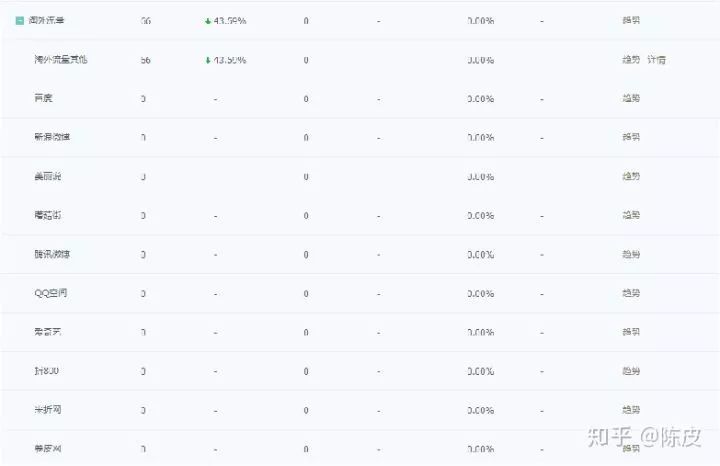Open 趋势 link in 腾讯微博 row
This screenshot has height=466, width=720.
tap(630, 254)
